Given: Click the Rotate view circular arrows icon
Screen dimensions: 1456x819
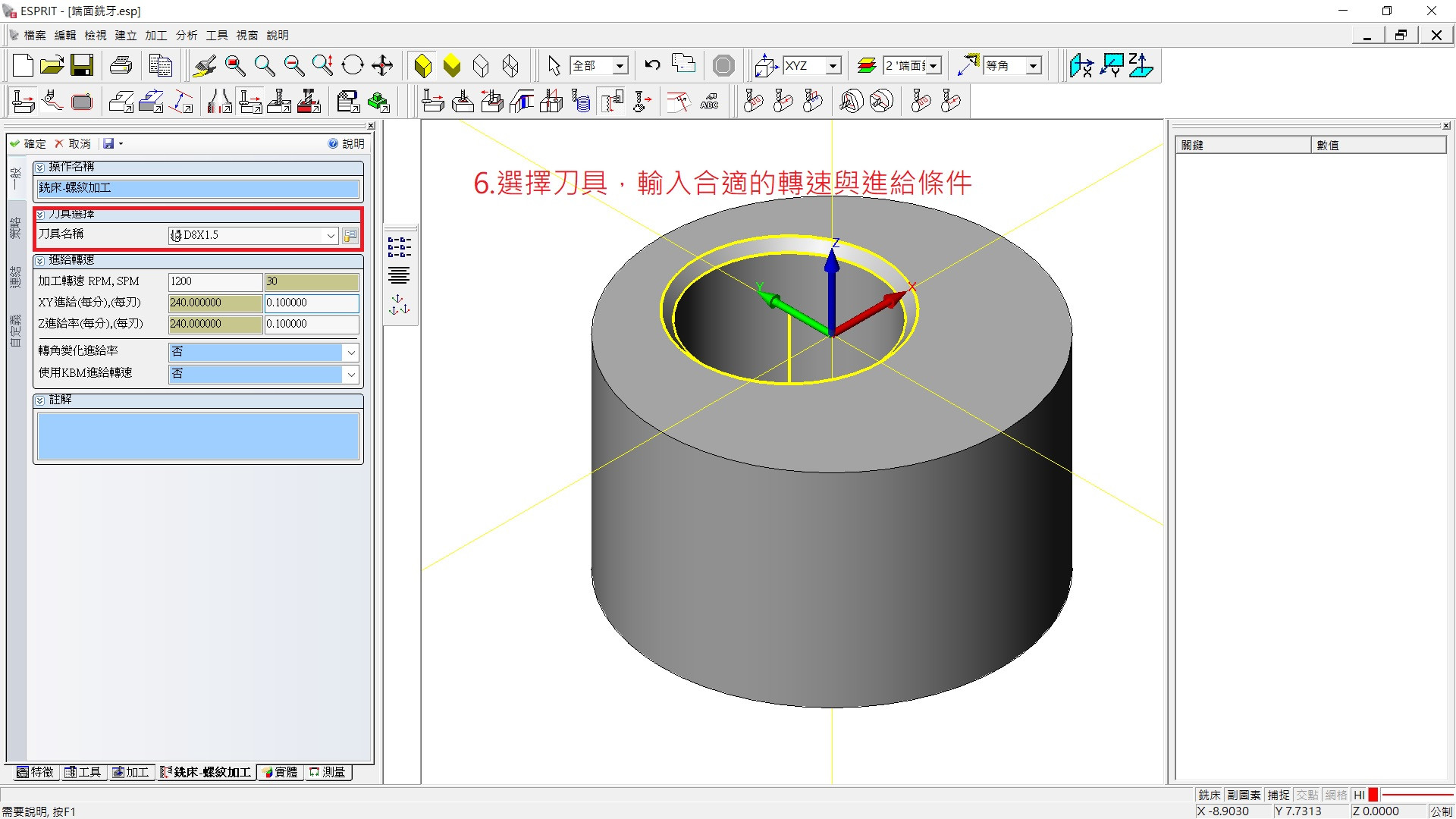Looking at the screenshot, I should point(353,65).
